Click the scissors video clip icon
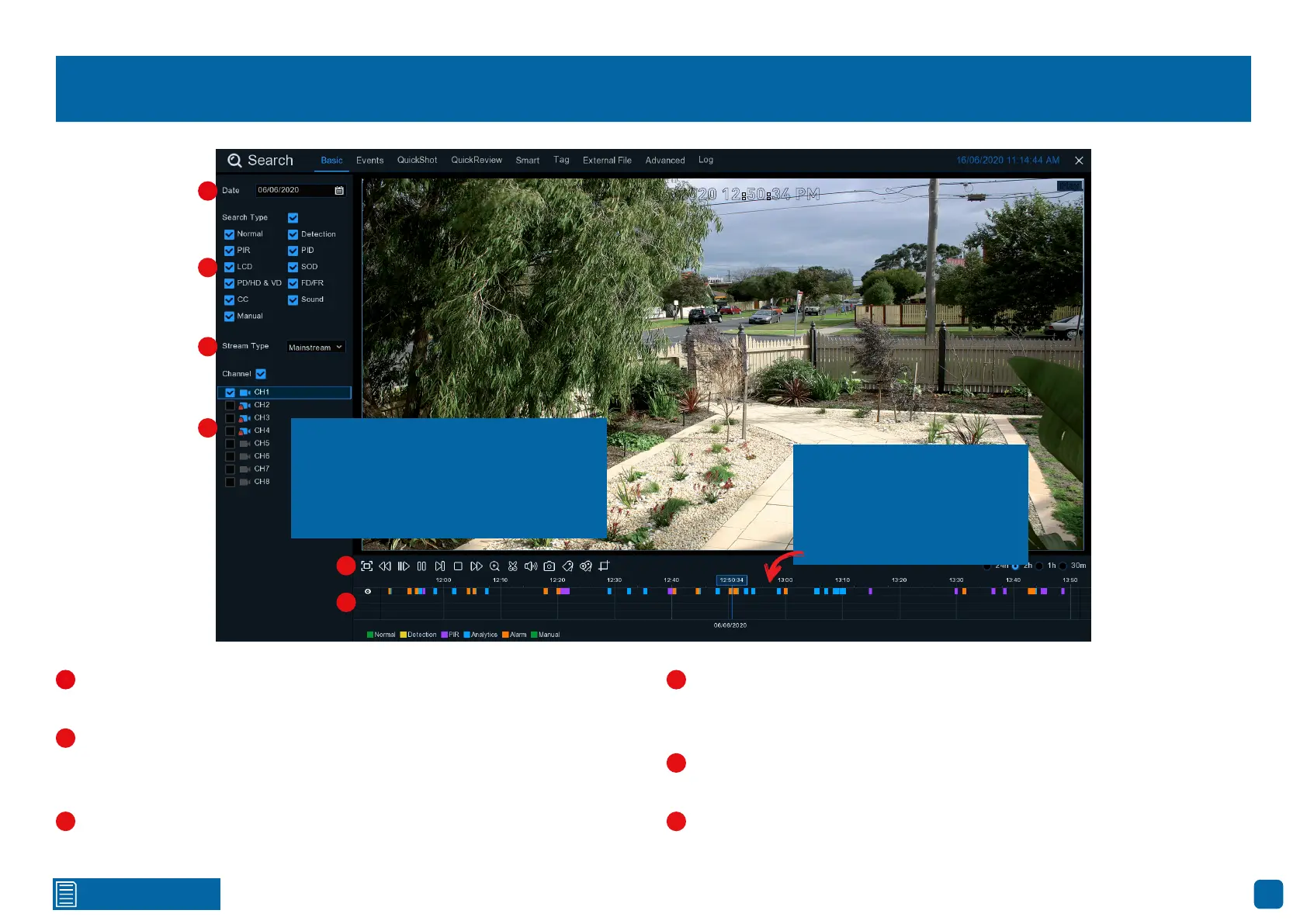 [x=513, y=566]
